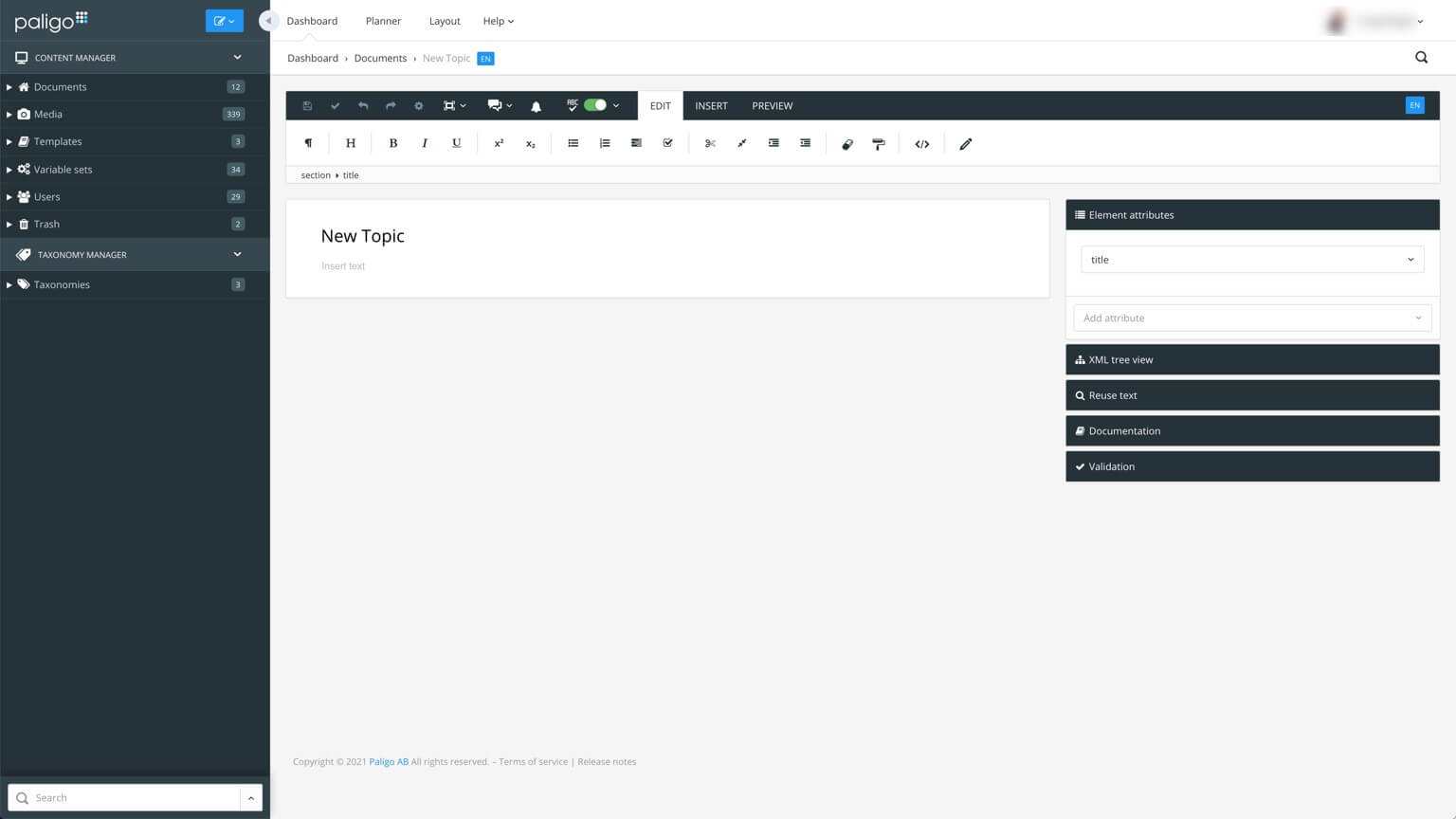Click the paint roller format icon

click(x=879, y=144)
